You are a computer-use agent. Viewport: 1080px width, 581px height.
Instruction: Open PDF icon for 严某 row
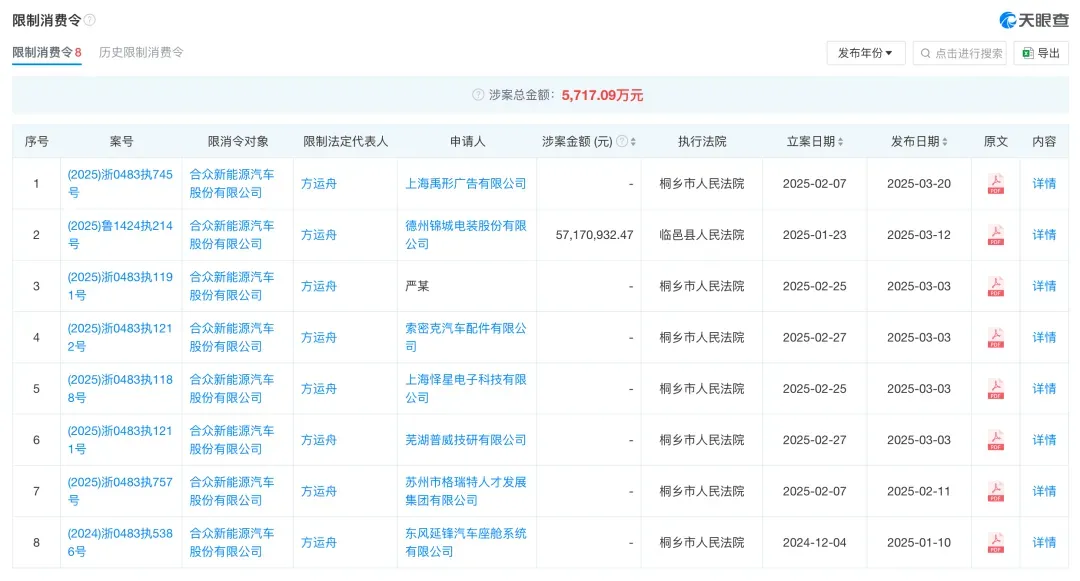pos(995,287)
